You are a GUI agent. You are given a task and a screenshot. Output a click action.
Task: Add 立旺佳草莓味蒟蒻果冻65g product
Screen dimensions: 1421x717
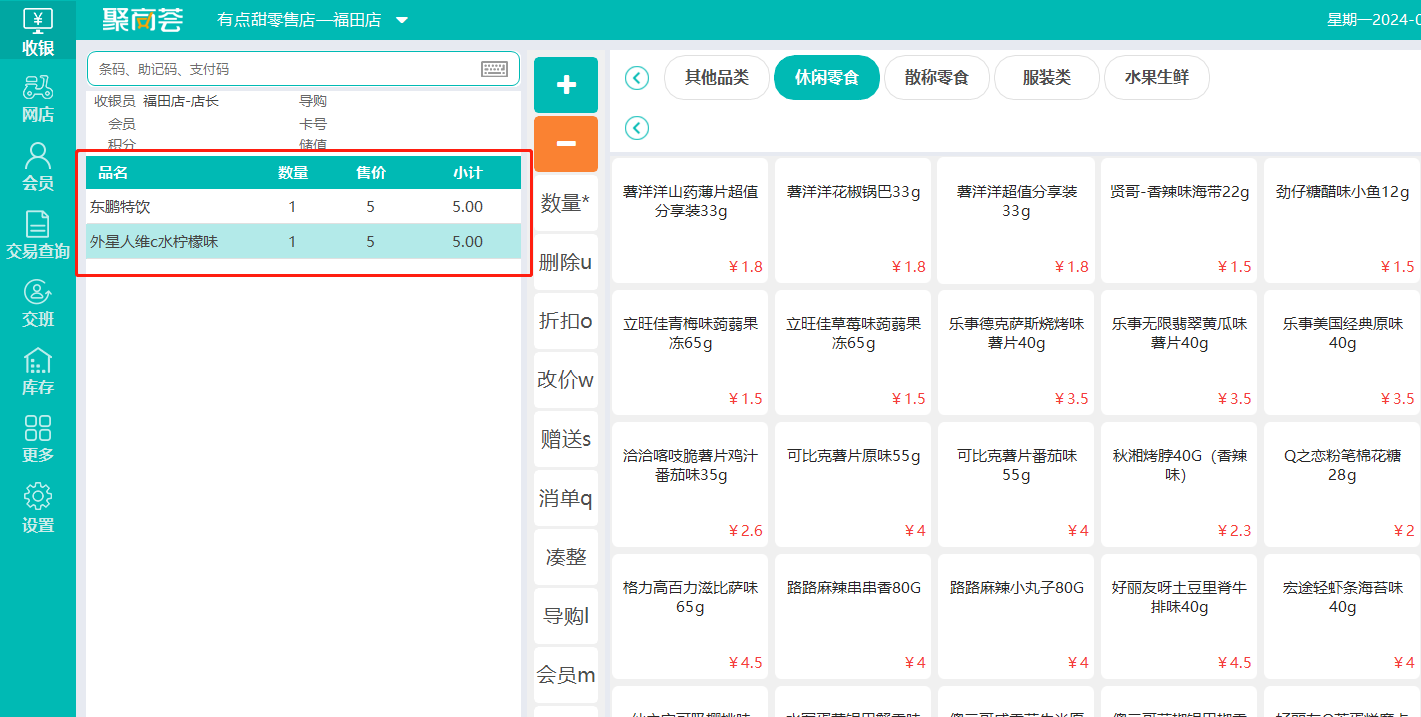click(853, 352)
